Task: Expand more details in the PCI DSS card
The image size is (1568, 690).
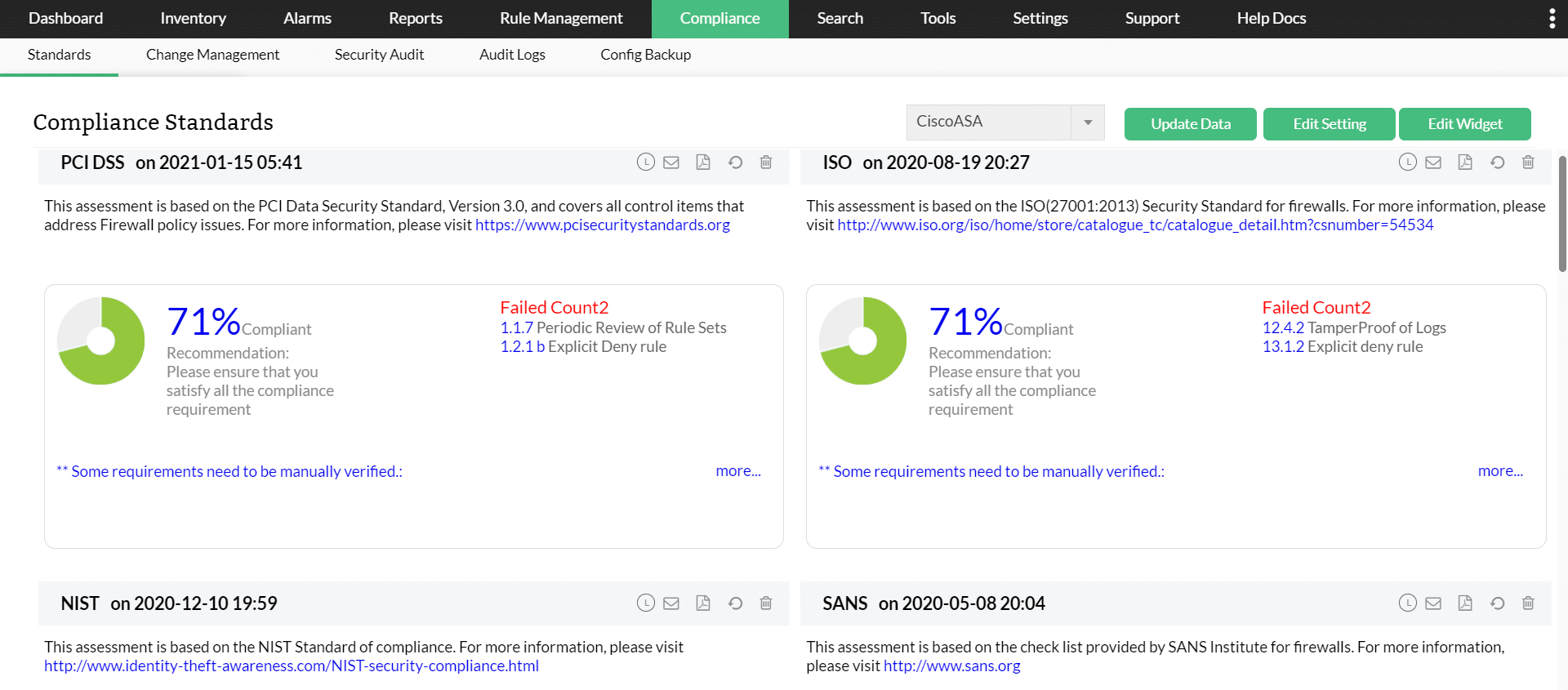Action: pos(738,471)
